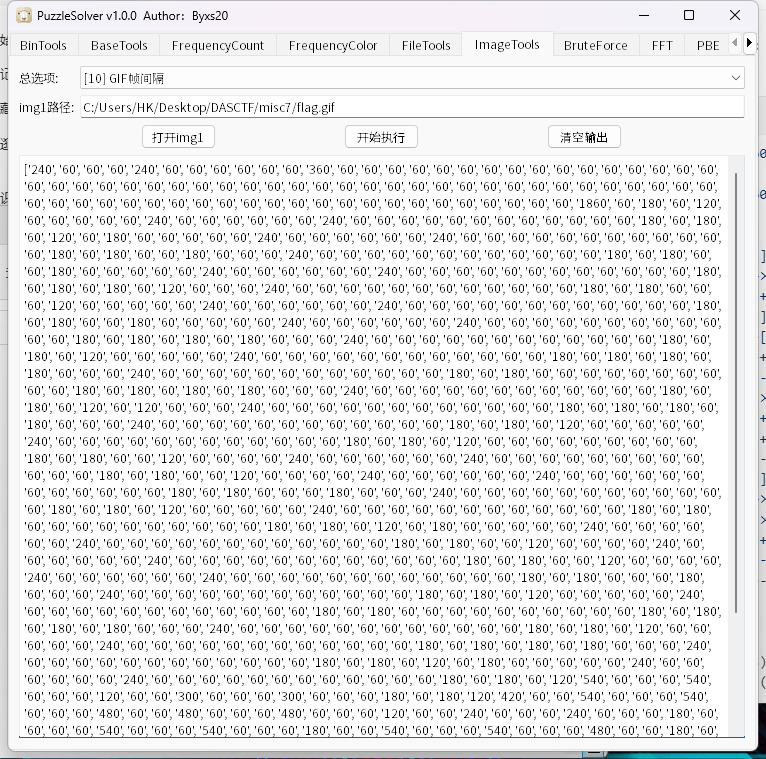Click the 打开img1 button
The width and height of the screenshot is (766, 759).
click(179, 137)
